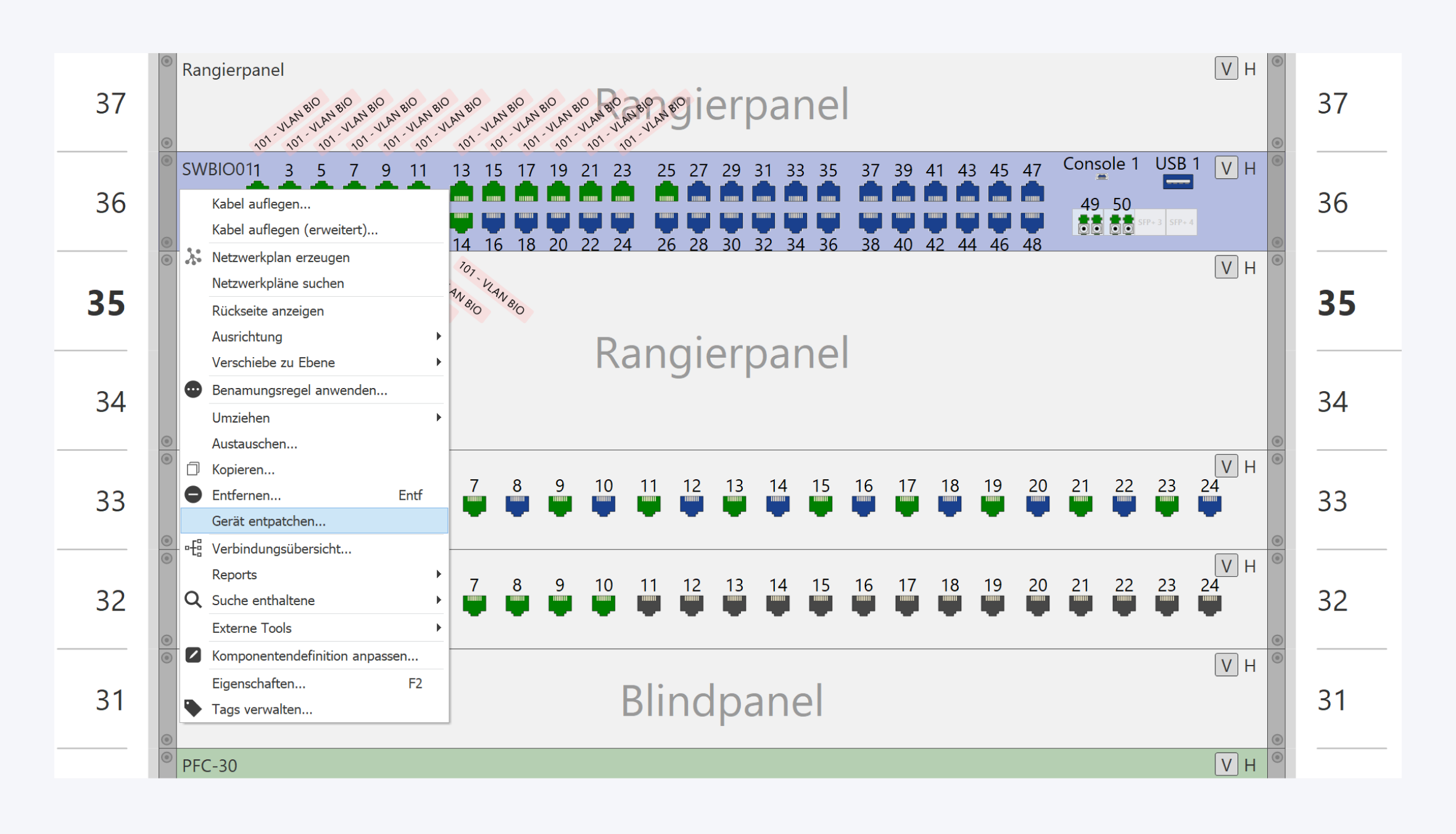This screenshot has height=834, width=1456.
Task: Click the Benamungsregel anwenden speech-bubble icon
Action: coord(193,389)
